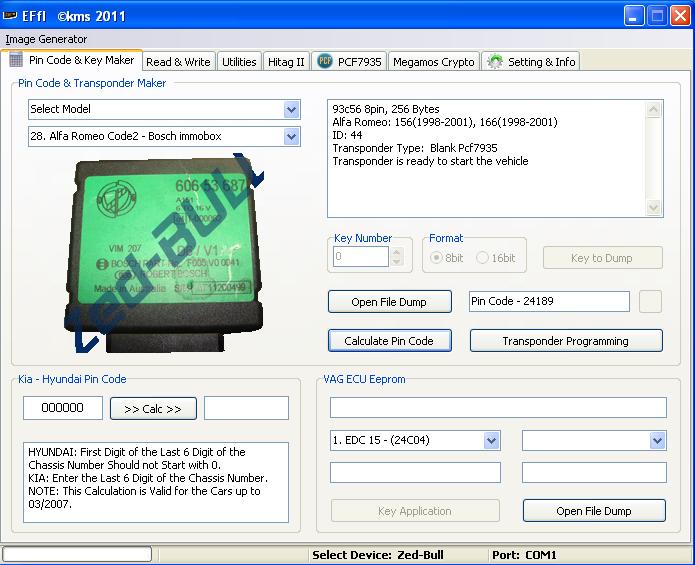Viewport: 695px width, 565px height.
Task: Click the Pin Code - 24189 field
Action: tap(549, 301)
